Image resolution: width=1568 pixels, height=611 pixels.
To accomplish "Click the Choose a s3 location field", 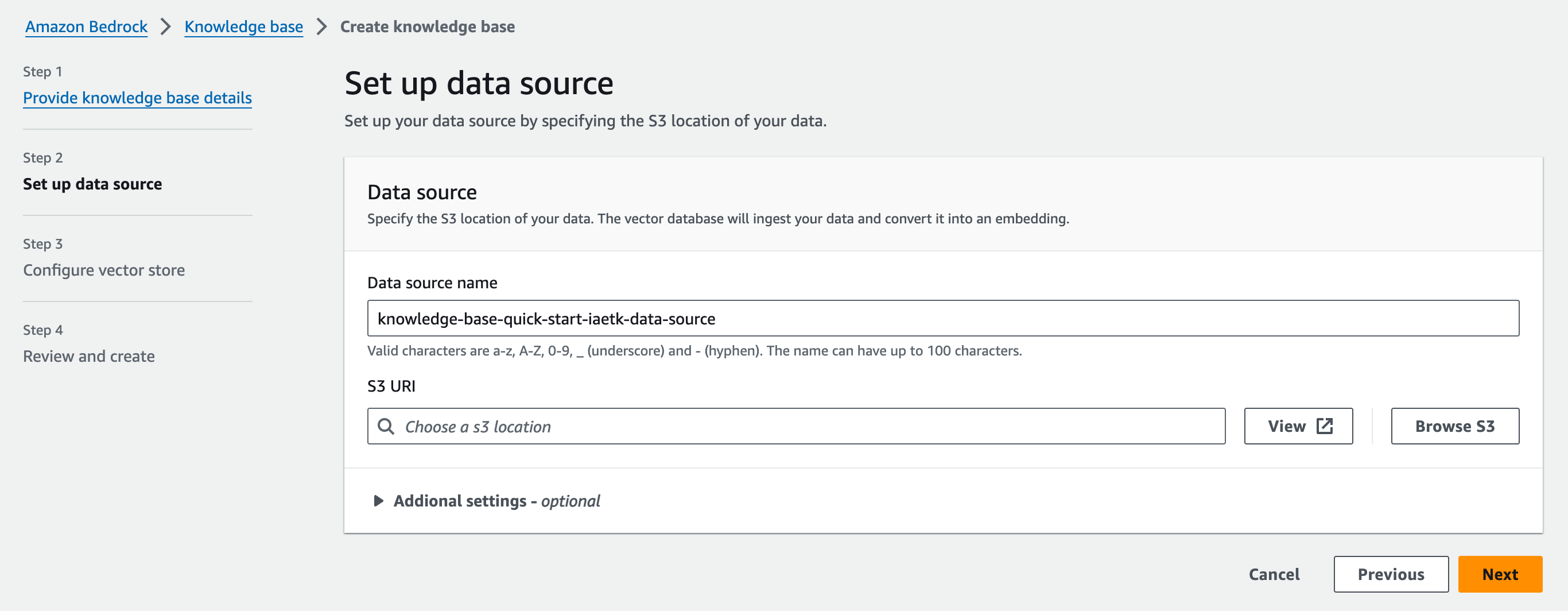I will (810, 427).
